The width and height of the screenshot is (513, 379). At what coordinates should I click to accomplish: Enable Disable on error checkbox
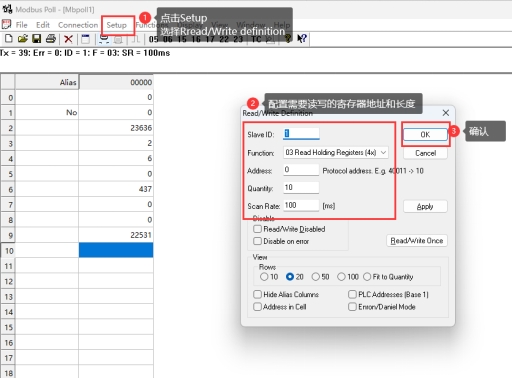tap(257, 241)
